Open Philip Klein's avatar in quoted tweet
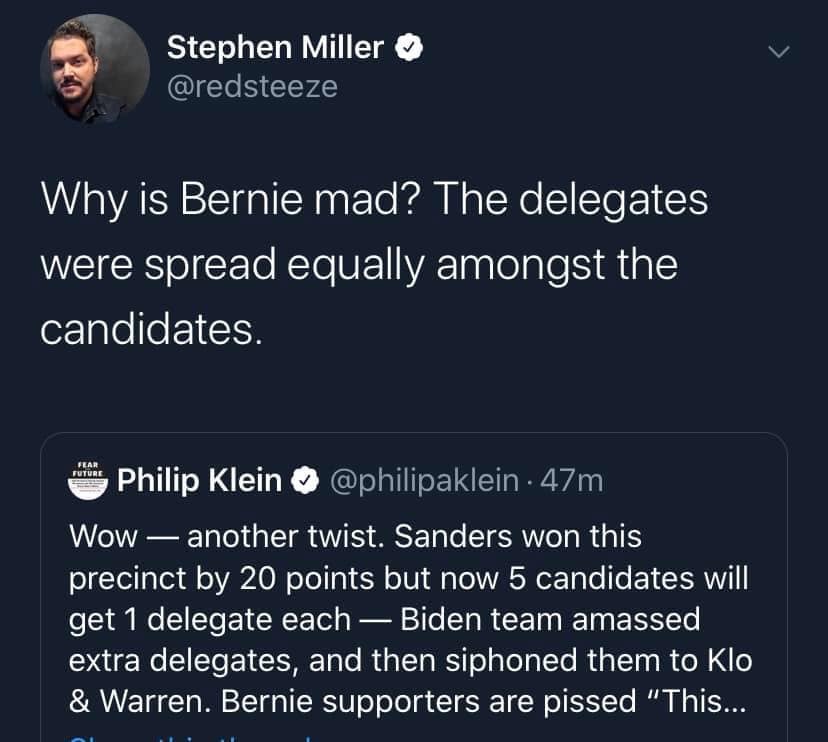This screenshot has height=742, width=828. click(x=86, y=480)
